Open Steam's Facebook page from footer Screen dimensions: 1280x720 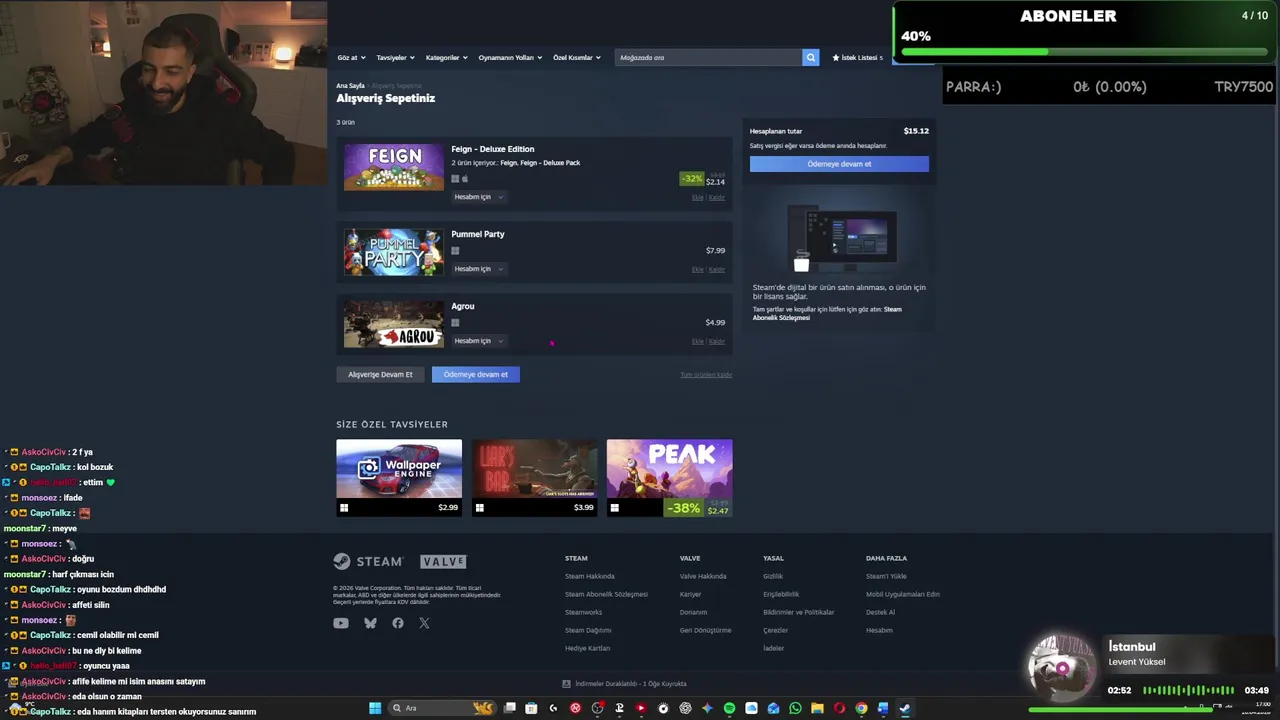point(398,623)
